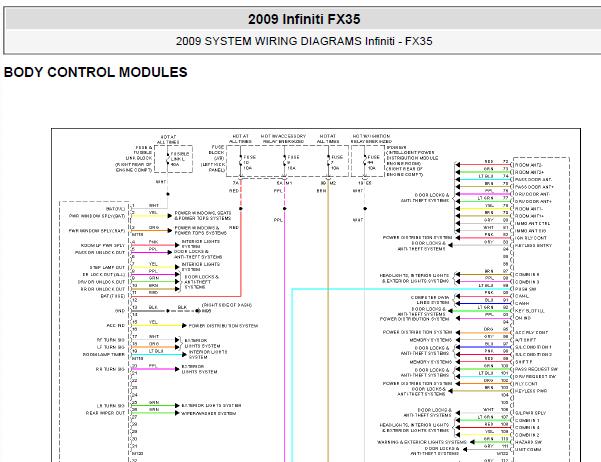Click the 'RF TURN SIG' pin label
601x462 pixels.
(x=111, y=340)
